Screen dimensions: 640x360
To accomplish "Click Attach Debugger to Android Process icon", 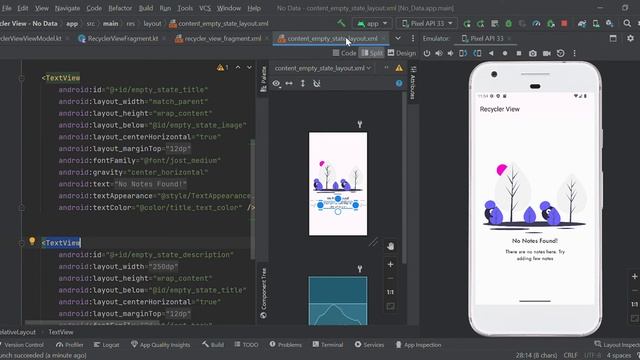I will pyautogui.click(x=551, y=24).
